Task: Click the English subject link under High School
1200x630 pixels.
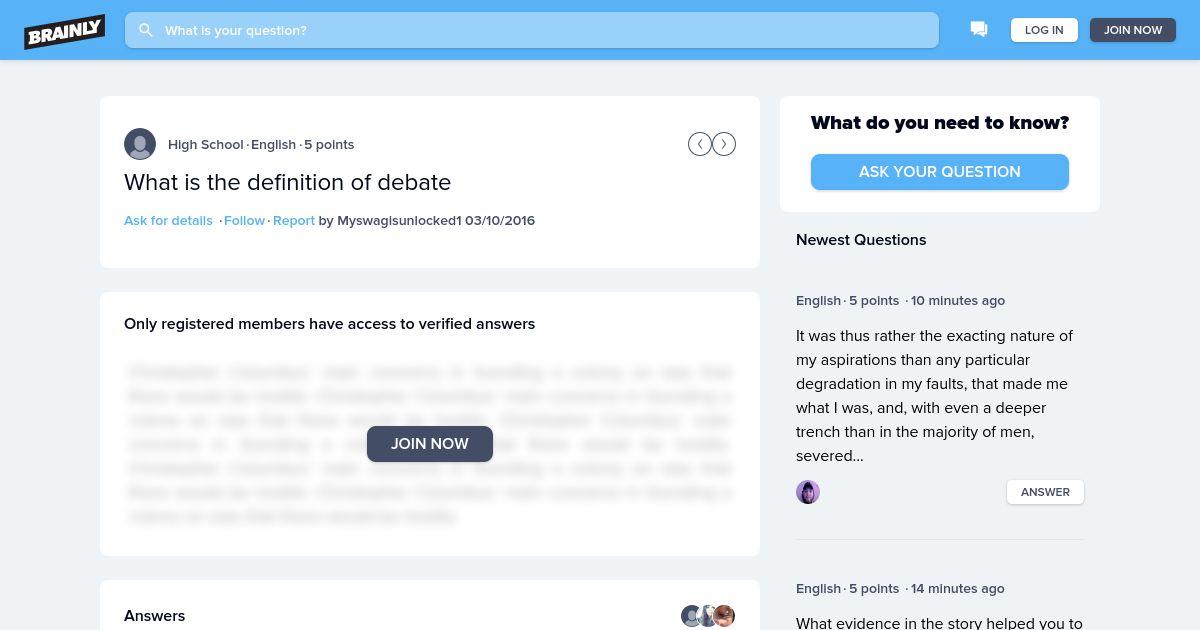Action: click(x=273, y=144)
